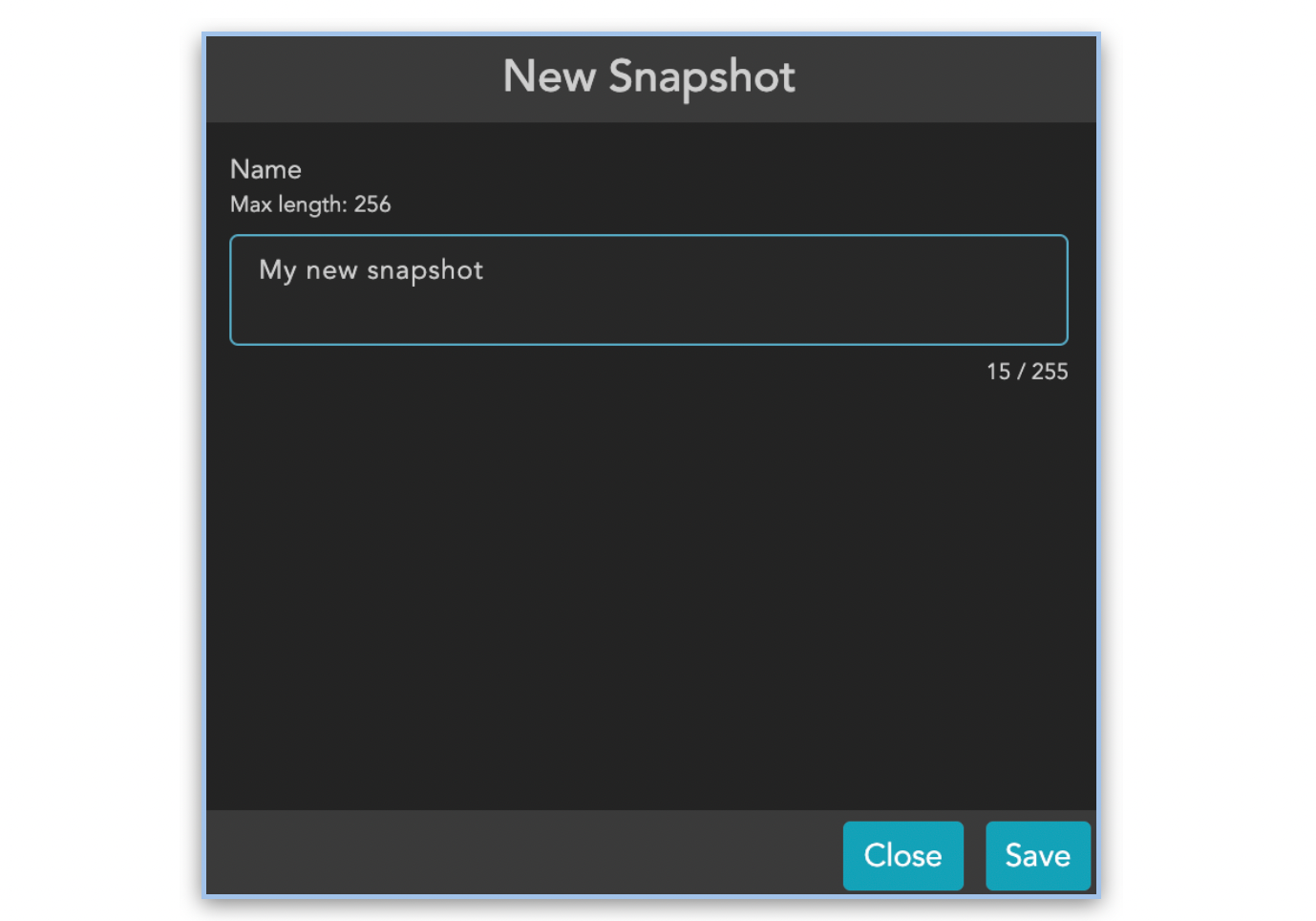Click the word "New" in the title

pos(549,76)
